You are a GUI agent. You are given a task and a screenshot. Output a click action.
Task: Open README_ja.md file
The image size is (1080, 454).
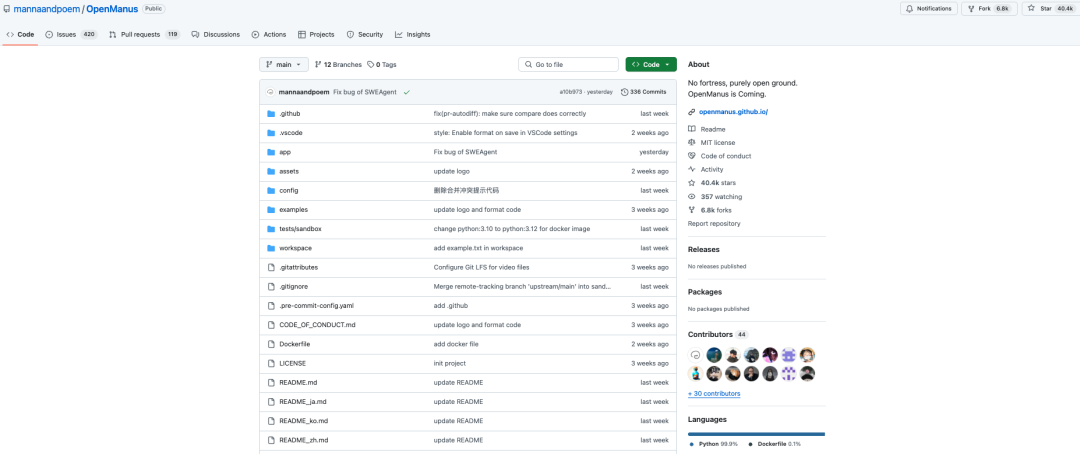point(303,402)
